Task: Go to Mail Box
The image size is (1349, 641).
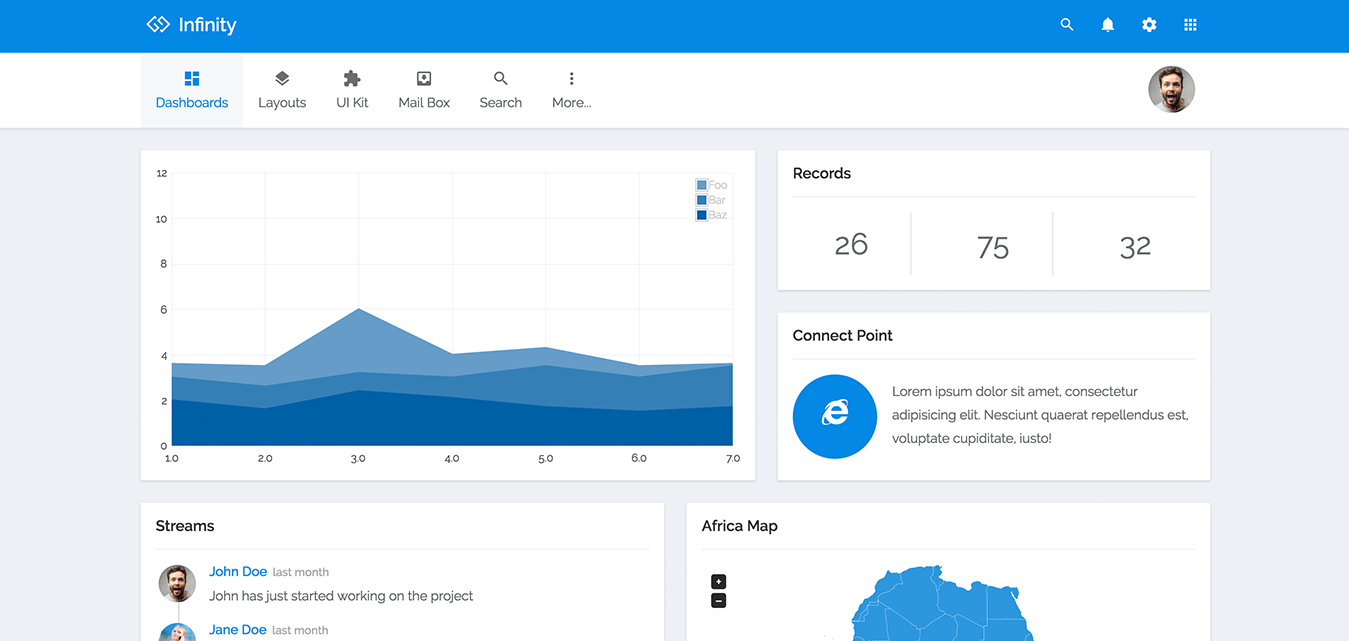Action: pos(424,90)
